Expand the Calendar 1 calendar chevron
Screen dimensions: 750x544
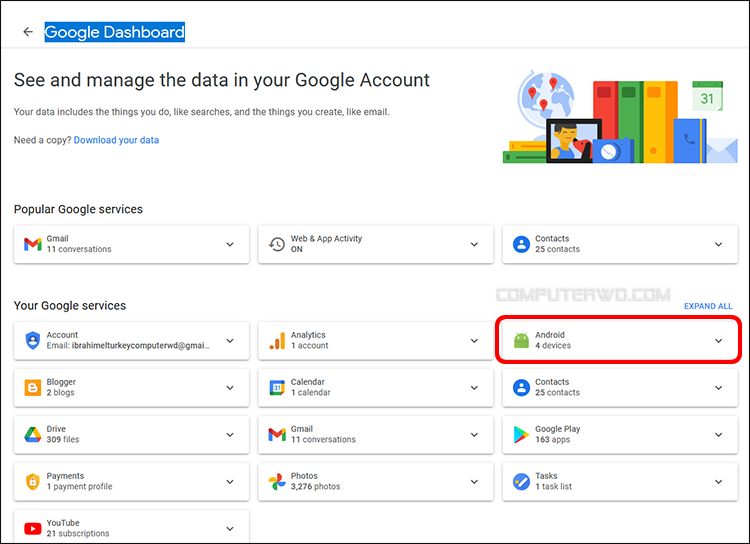pos(474,388)
